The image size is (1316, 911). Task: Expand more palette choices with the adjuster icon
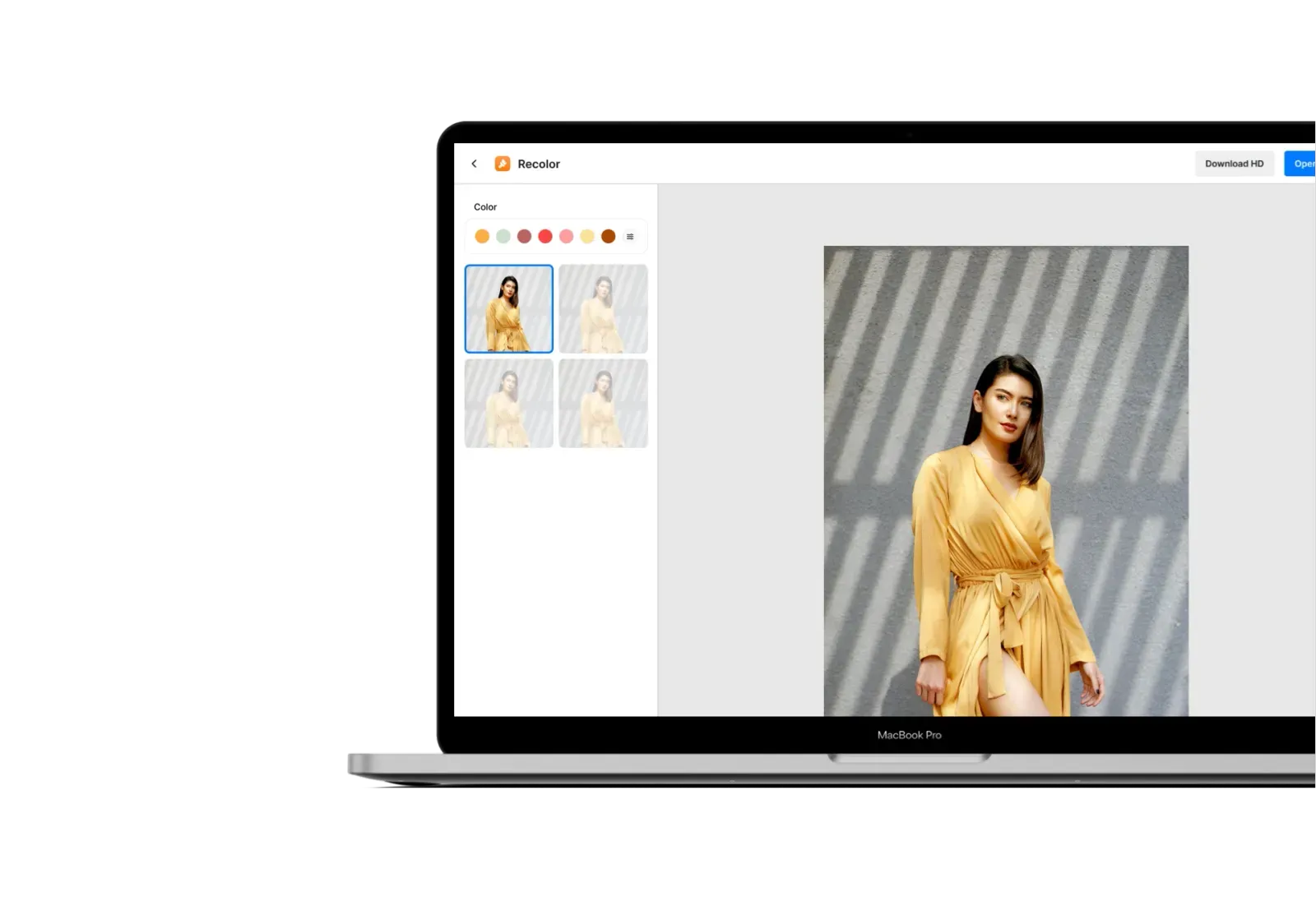coord(630,236)
